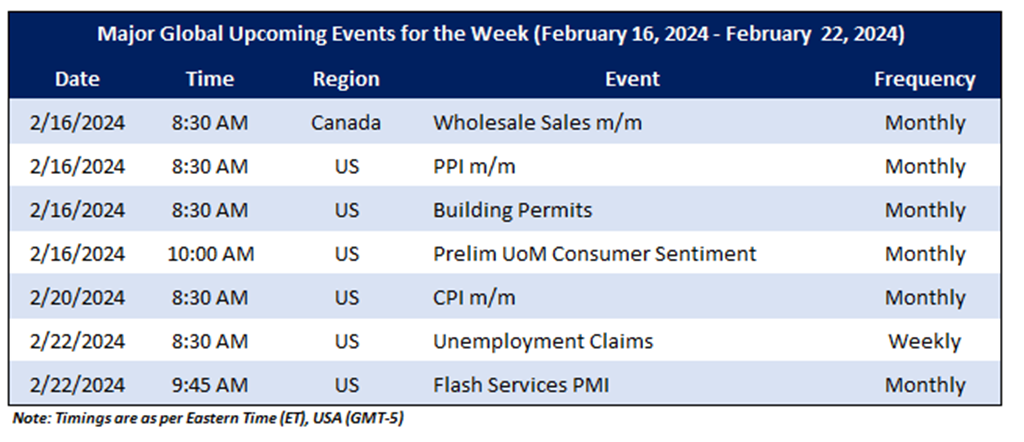
Task: Select the 2/20/2024 date cell
Action: coord(76,298)
